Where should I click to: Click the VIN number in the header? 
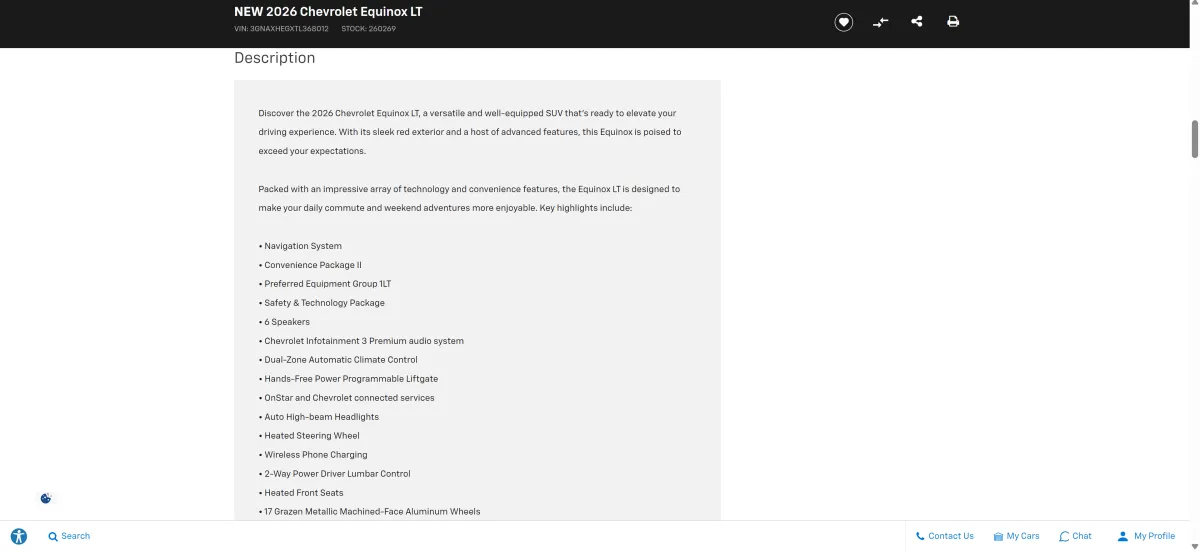click(281, 29)
